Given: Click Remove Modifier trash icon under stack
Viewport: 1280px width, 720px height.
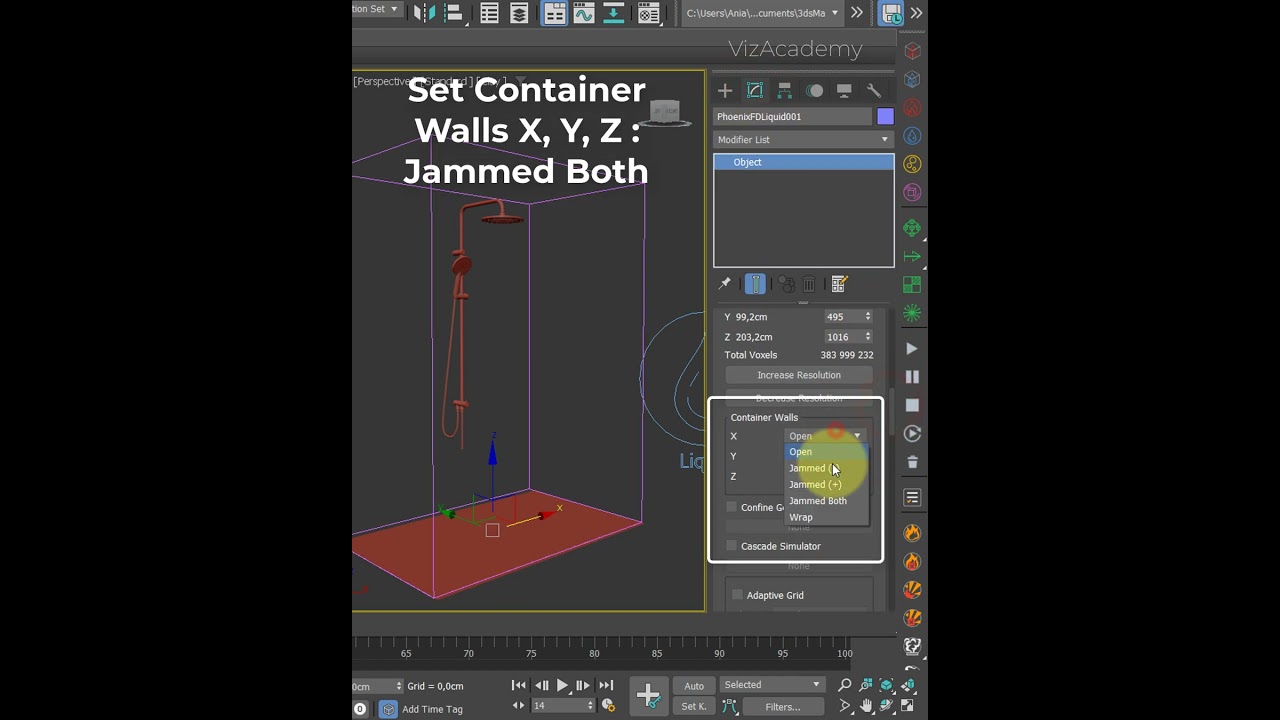Looking at the screenshot, I should [x=810, y=284].
